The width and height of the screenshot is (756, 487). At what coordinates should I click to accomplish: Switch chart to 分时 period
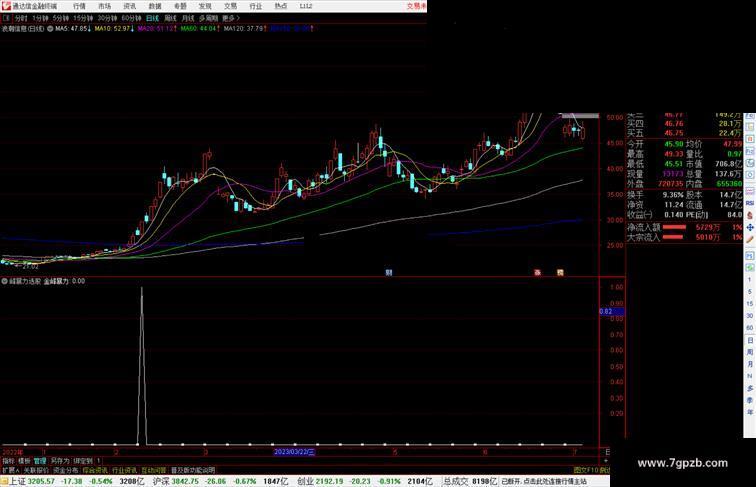(21, 18)
